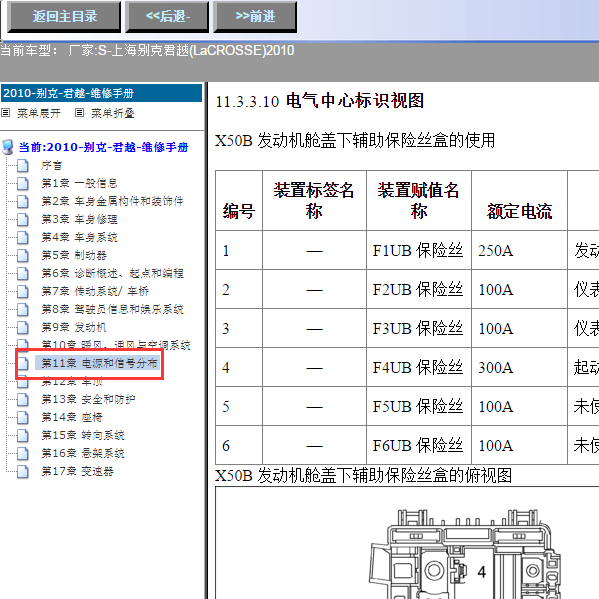This screenshot has height=599, width=599.
Task: Open 当前:2010-别克-君越-维修手册 root link
Action: 104,147
